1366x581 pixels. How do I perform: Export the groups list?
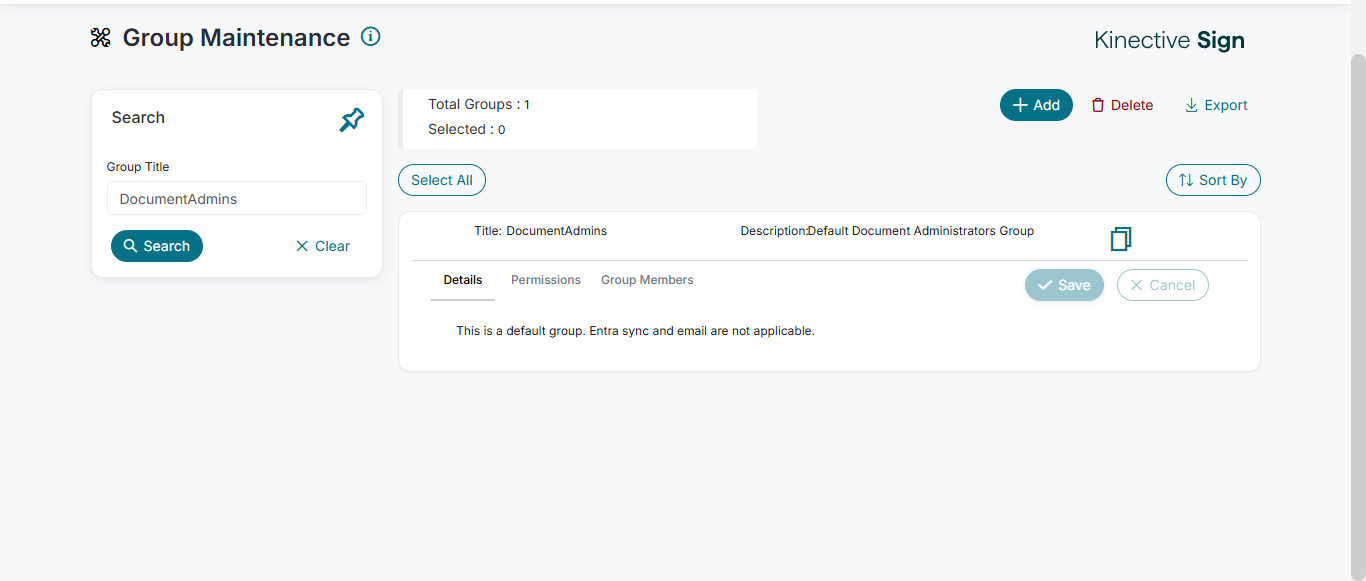coord(1216,105)
